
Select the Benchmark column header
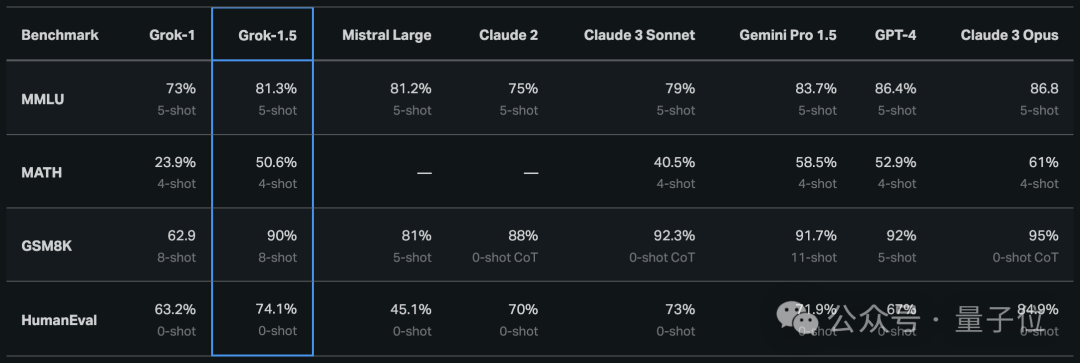[x=60, y=35]
